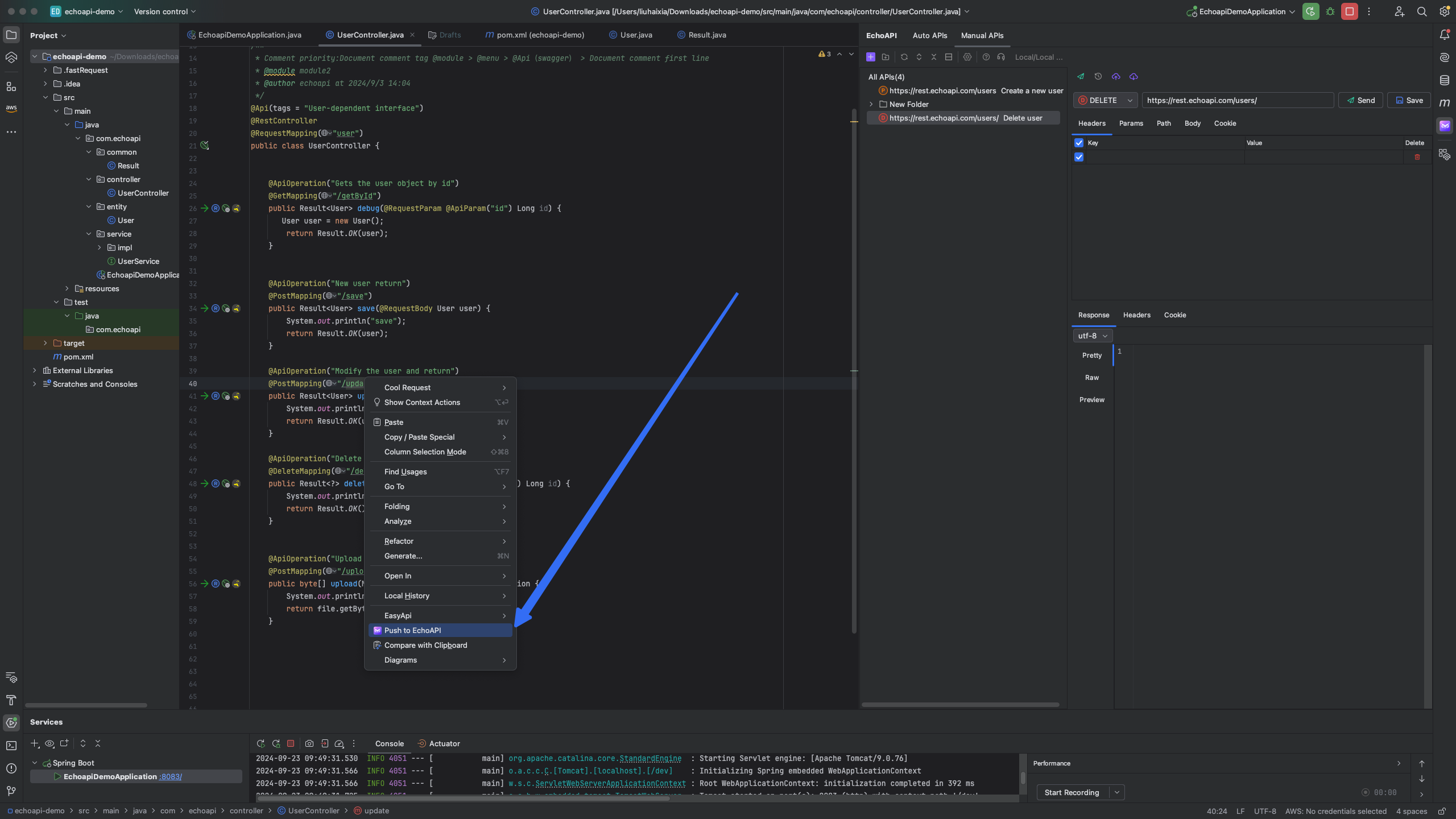Choose Compare with Clipboard from context menu

(440, 645)
